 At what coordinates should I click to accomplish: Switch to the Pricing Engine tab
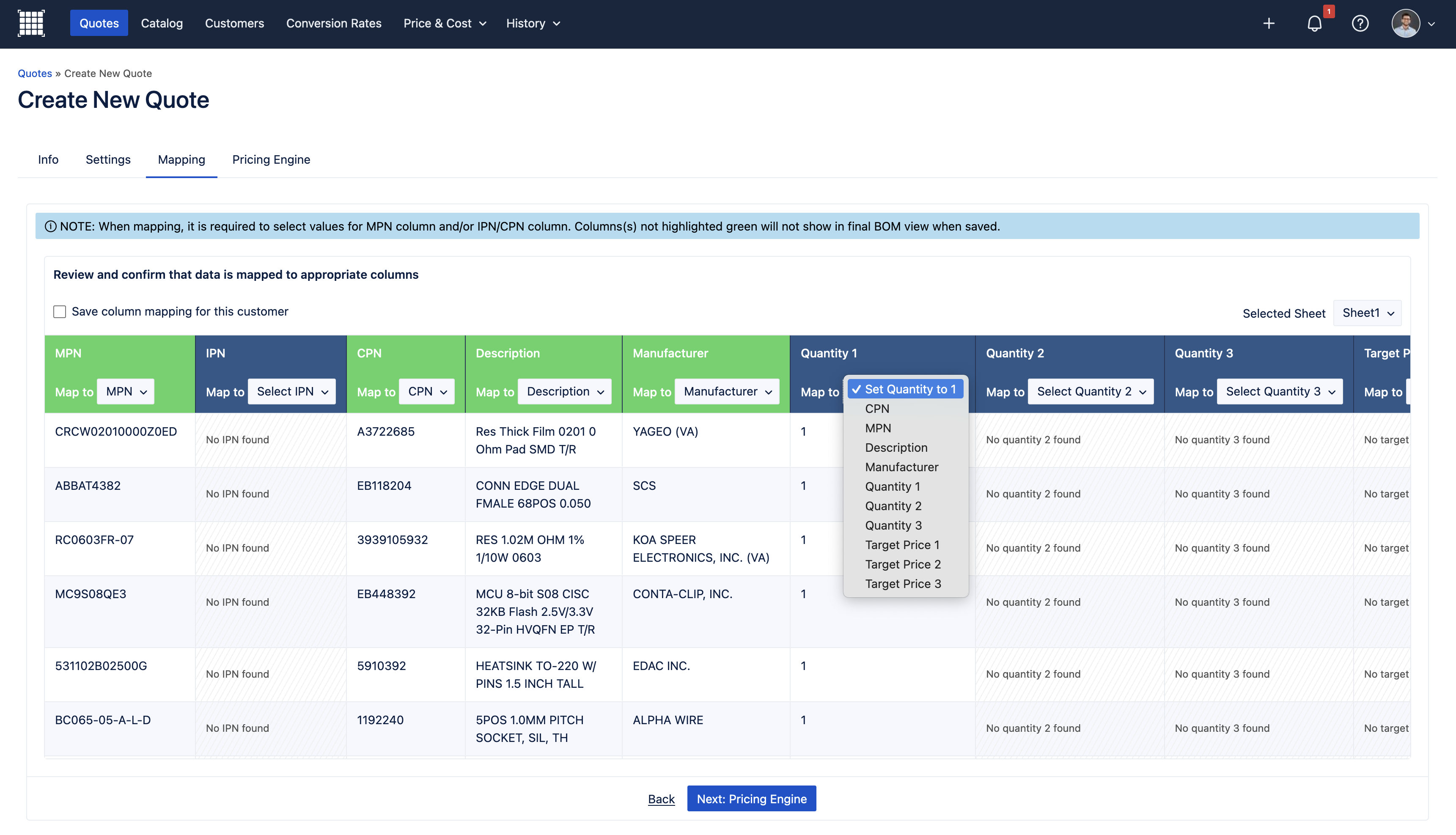[x=271, y=159]
